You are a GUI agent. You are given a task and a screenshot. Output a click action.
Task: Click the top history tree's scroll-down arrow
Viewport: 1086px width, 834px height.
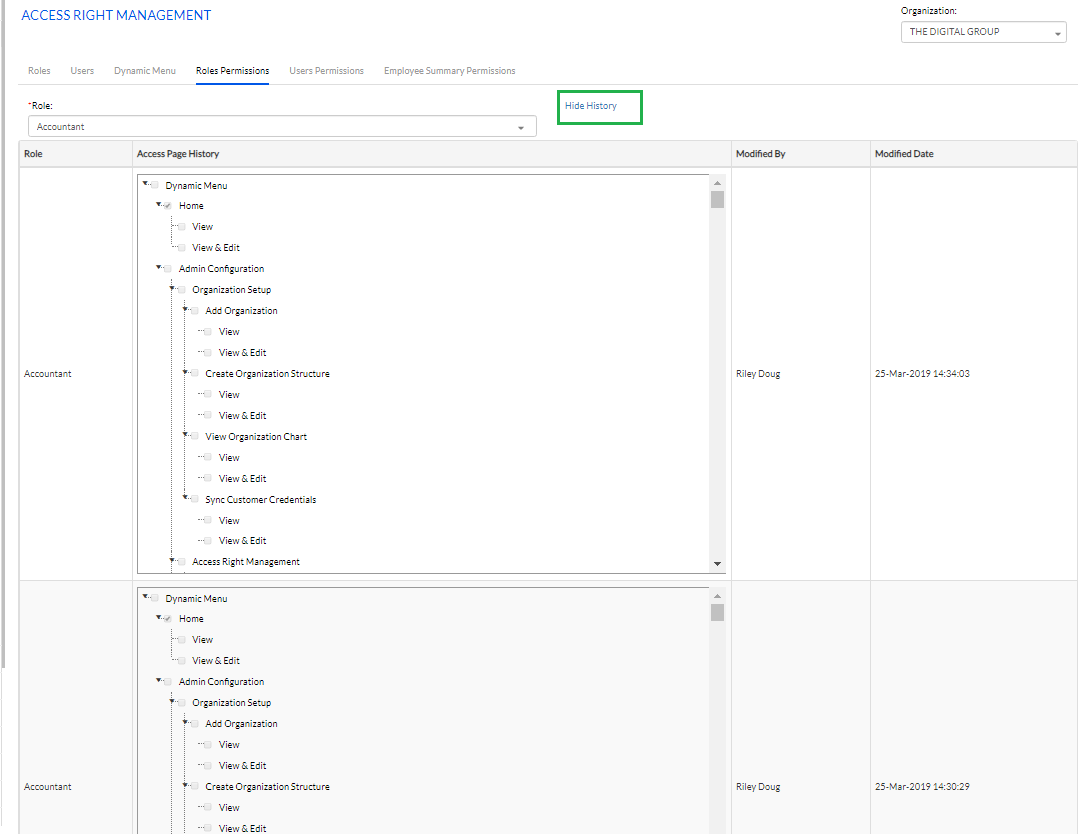click(717, 564)
